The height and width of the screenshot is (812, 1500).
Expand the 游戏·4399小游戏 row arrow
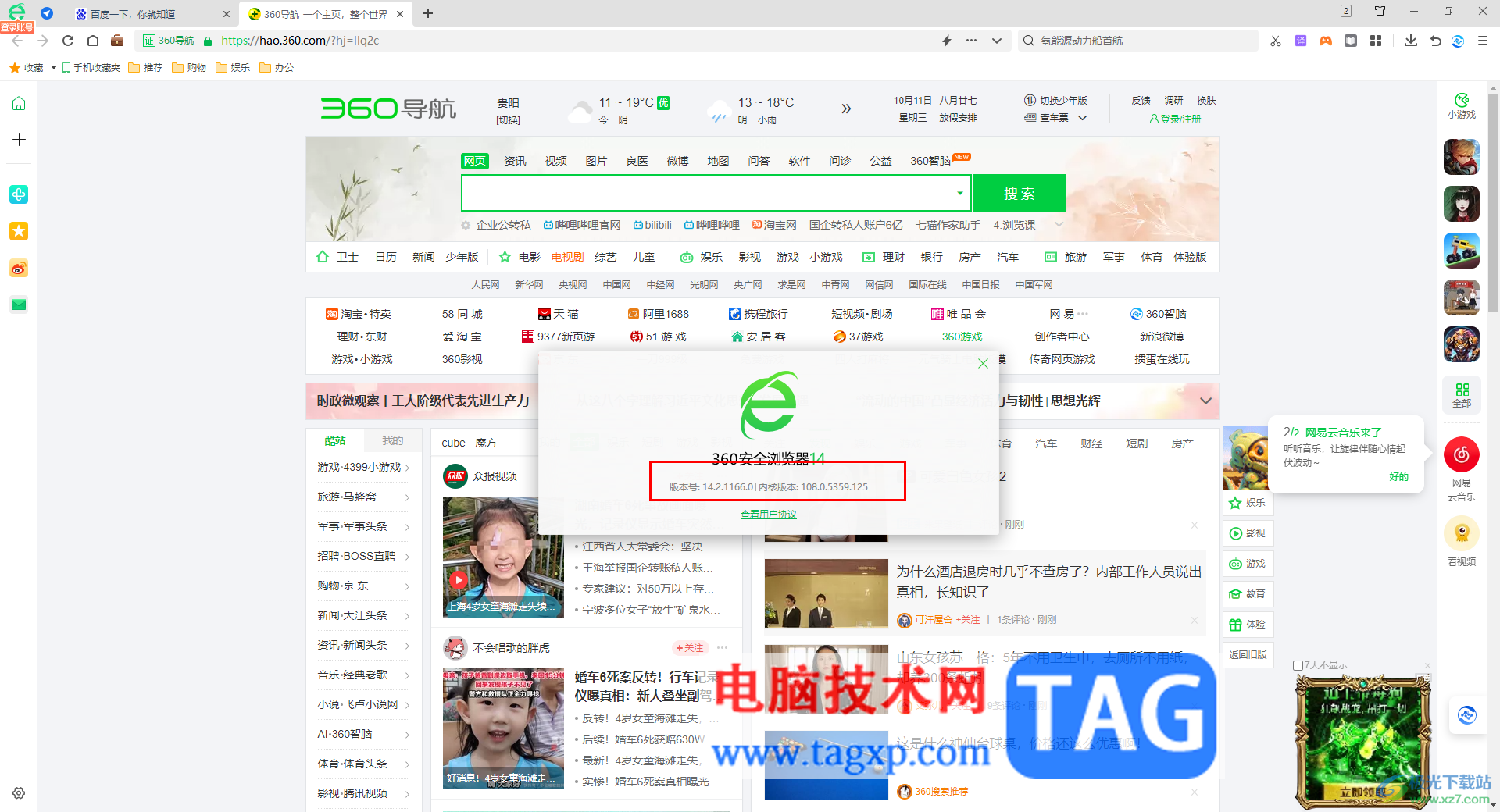[407, 468]
